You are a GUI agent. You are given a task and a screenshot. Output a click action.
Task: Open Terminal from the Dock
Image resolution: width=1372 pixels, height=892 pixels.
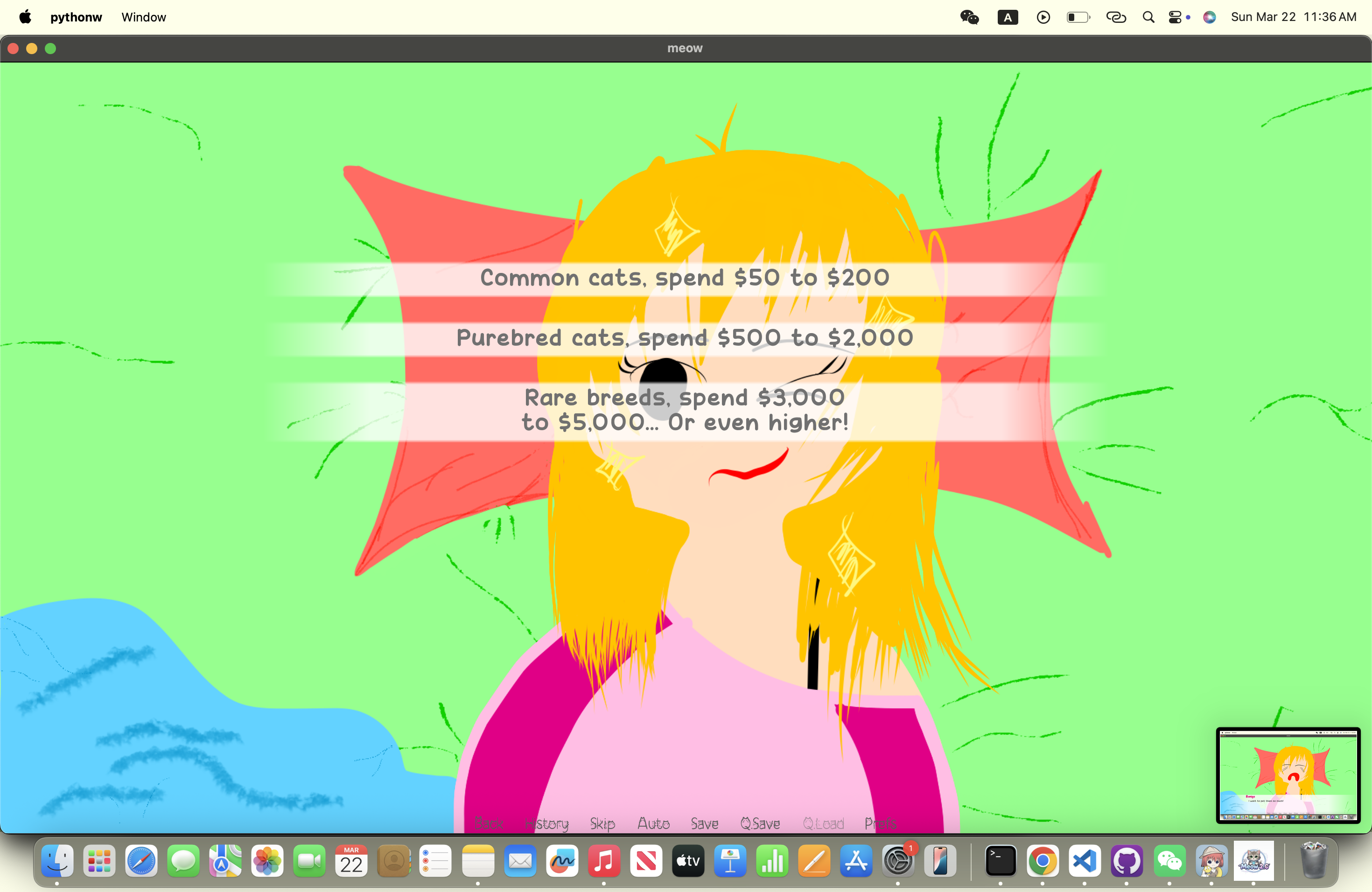(1000, 862)
